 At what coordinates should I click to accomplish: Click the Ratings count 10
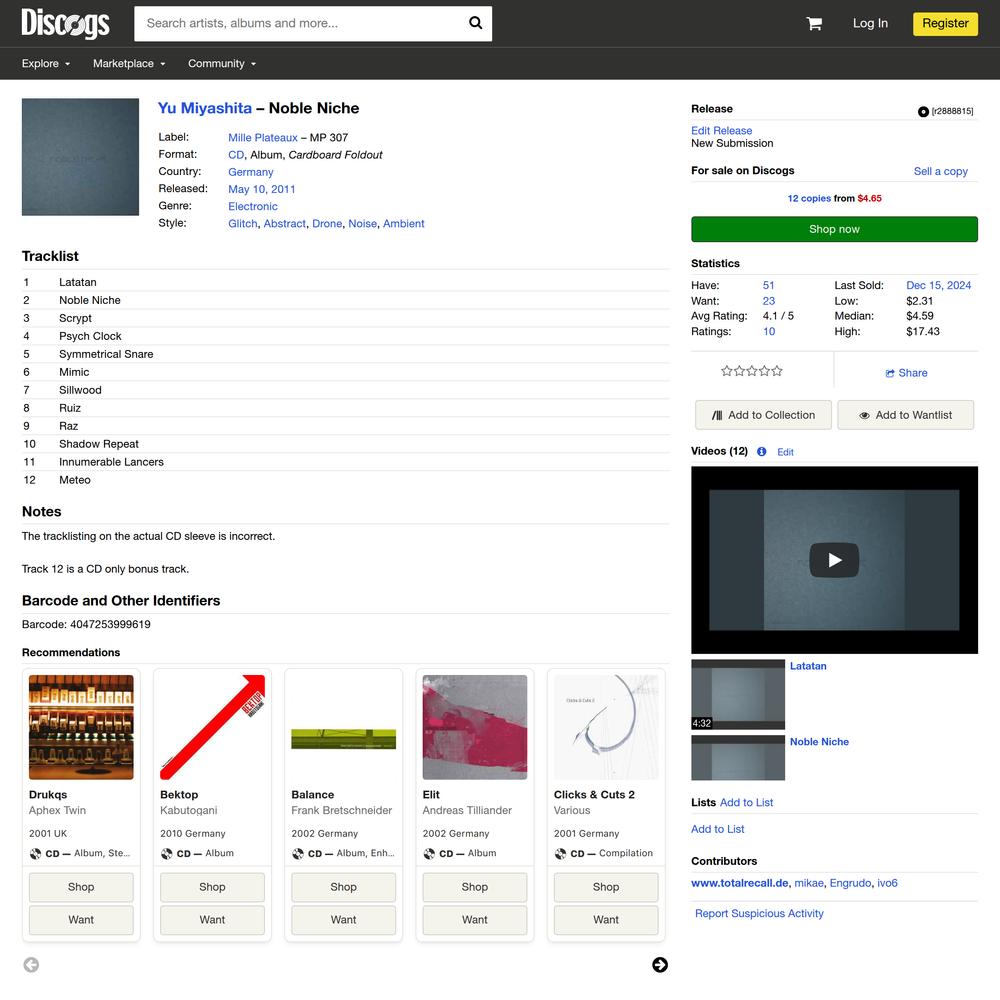[x=769, y=332]
